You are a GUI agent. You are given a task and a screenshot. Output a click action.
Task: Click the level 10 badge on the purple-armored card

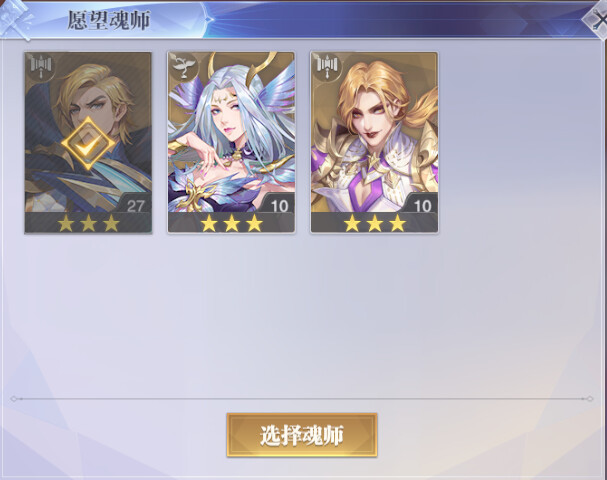(422, 205)
